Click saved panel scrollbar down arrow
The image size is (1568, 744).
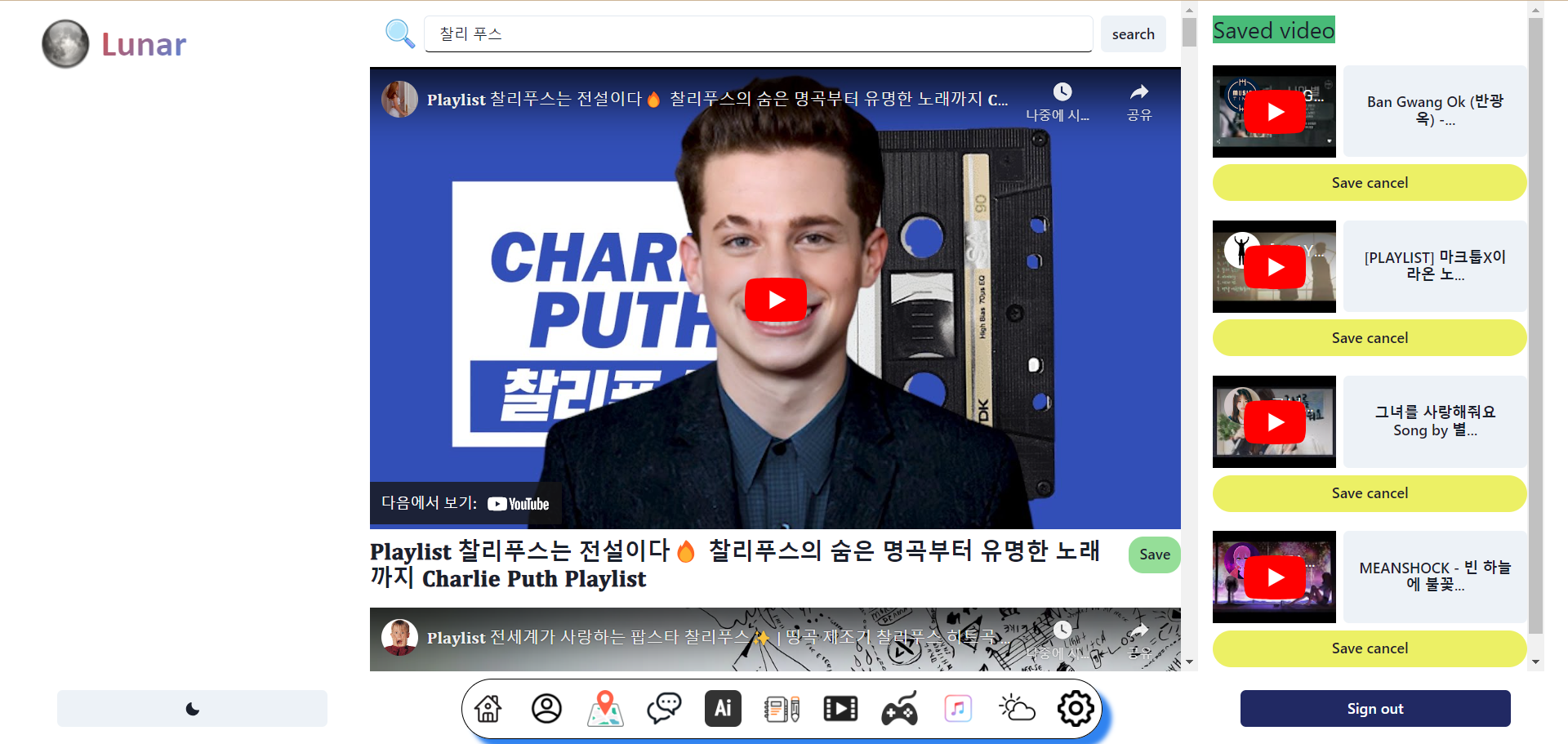[1535, 662]
